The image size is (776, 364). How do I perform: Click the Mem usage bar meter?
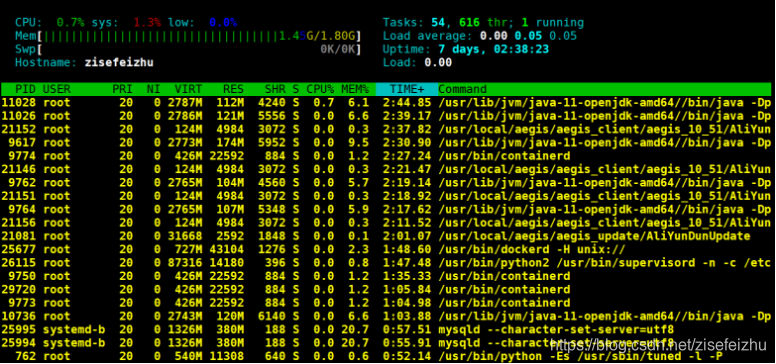(188, 36)
